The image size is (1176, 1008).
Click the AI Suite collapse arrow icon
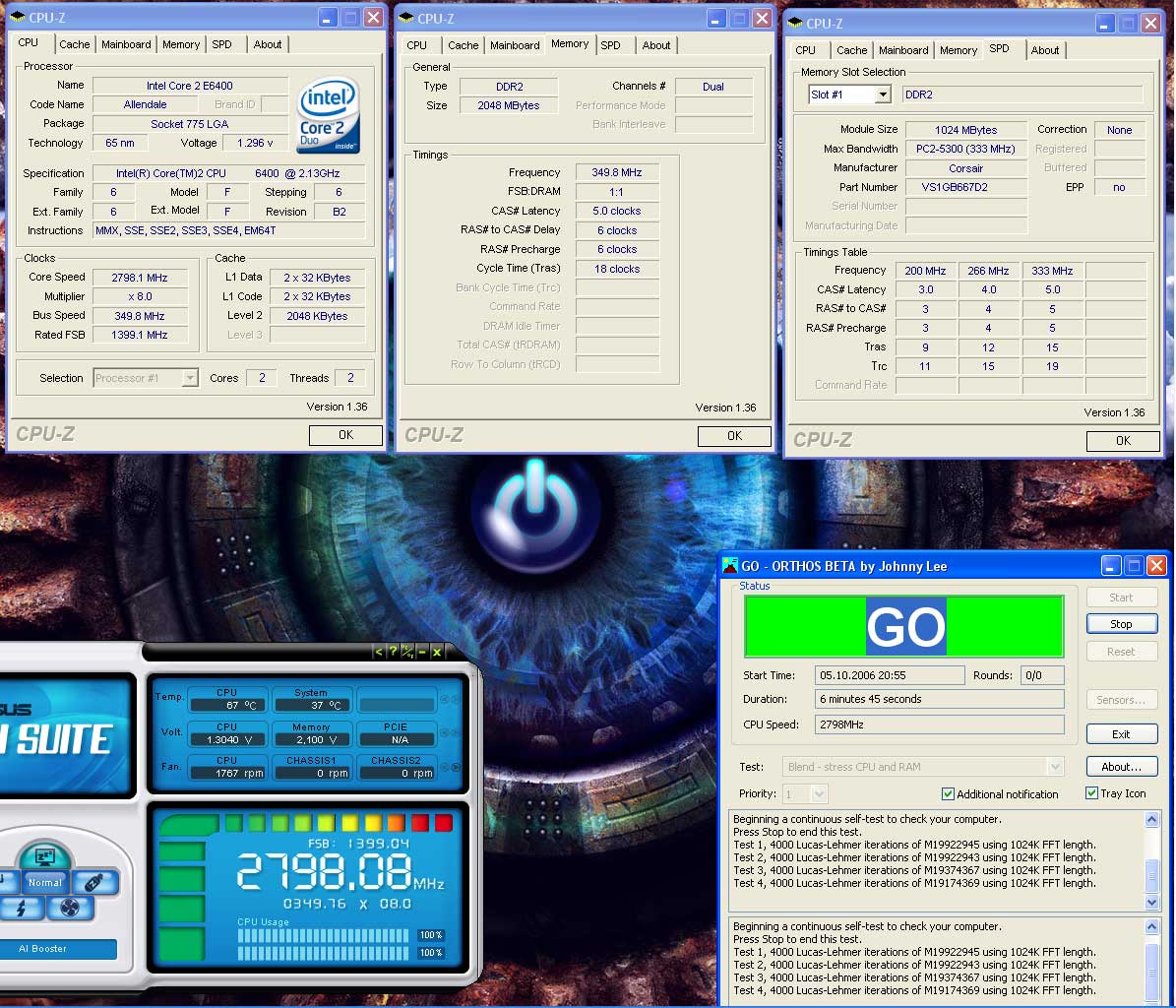point(379,652)
